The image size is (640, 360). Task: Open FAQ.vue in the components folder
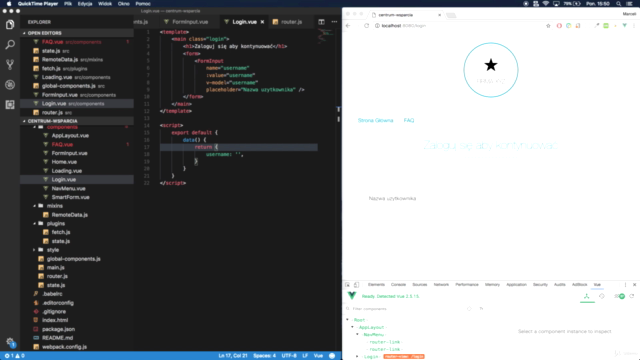[x=62, y=144]
